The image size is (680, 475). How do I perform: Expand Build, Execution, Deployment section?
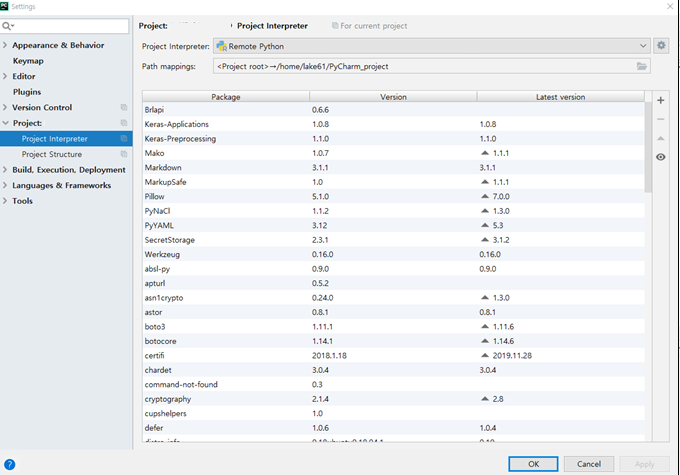pos(5,170)
